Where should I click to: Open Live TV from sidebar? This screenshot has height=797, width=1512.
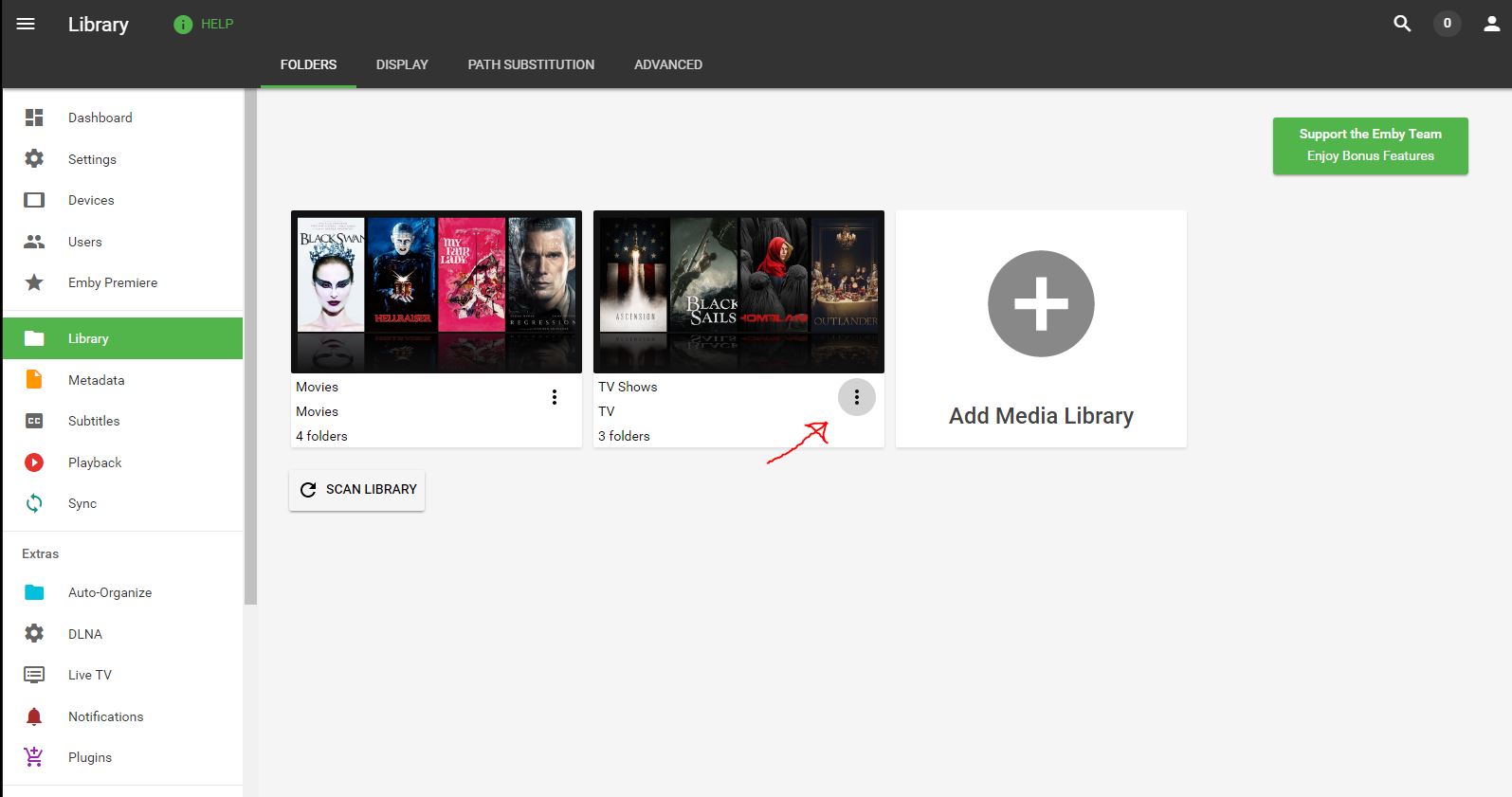123,675
